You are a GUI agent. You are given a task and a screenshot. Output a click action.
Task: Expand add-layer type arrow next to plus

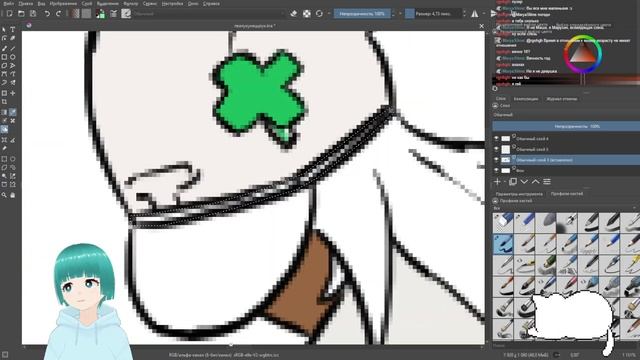(x=504, y=182)
